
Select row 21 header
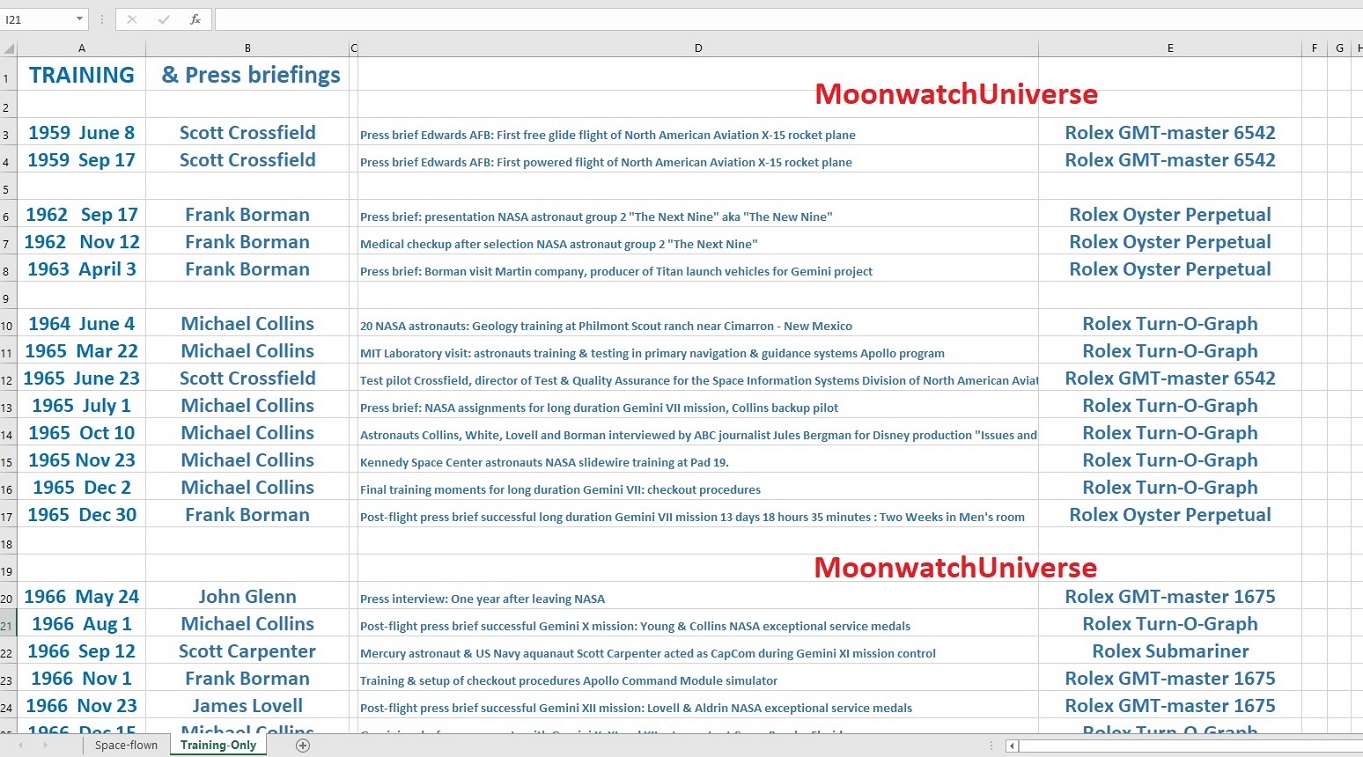tap(8, 624)
